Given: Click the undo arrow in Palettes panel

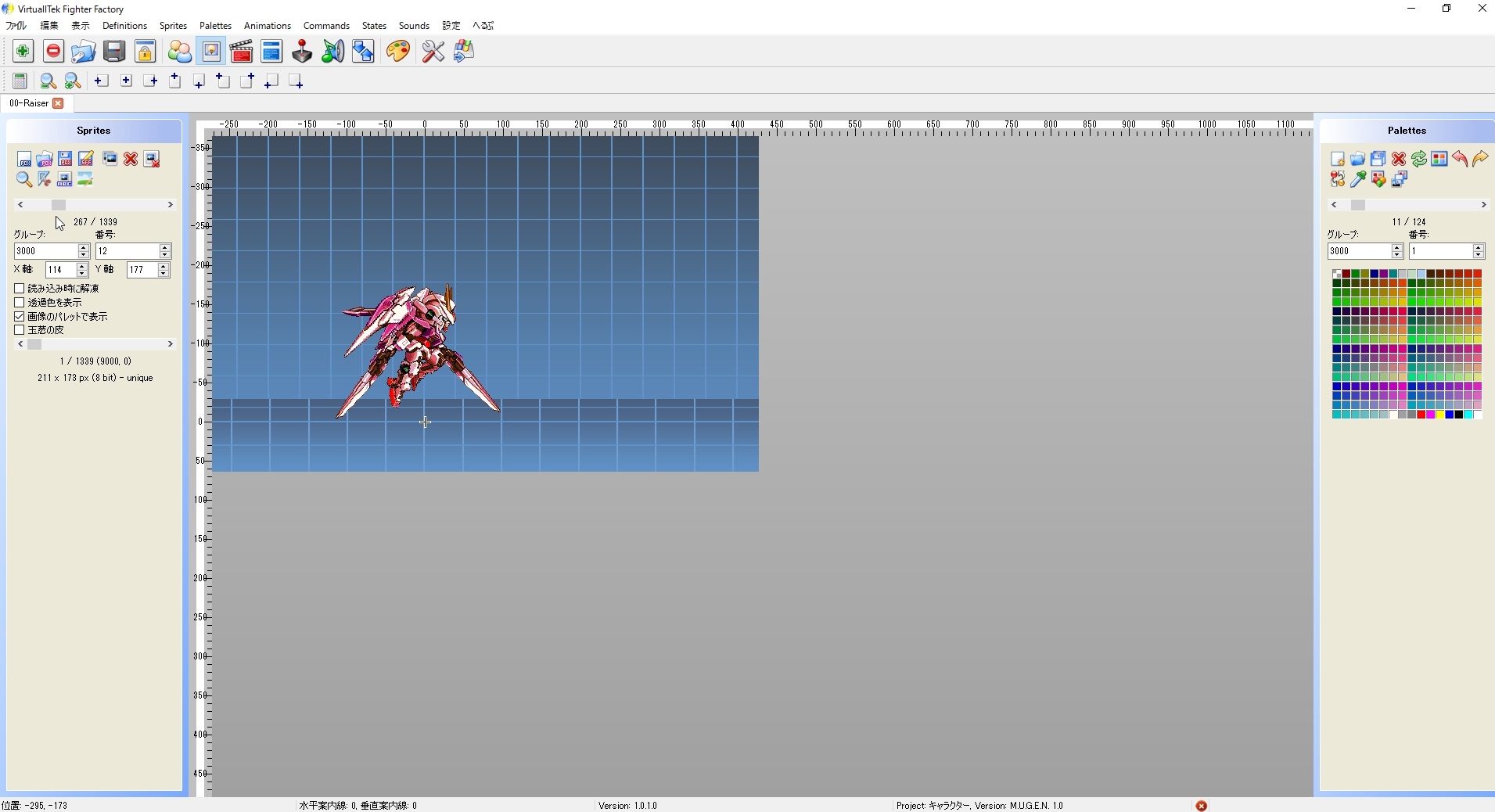Looking at the screenshot, I should (1460, 159).
